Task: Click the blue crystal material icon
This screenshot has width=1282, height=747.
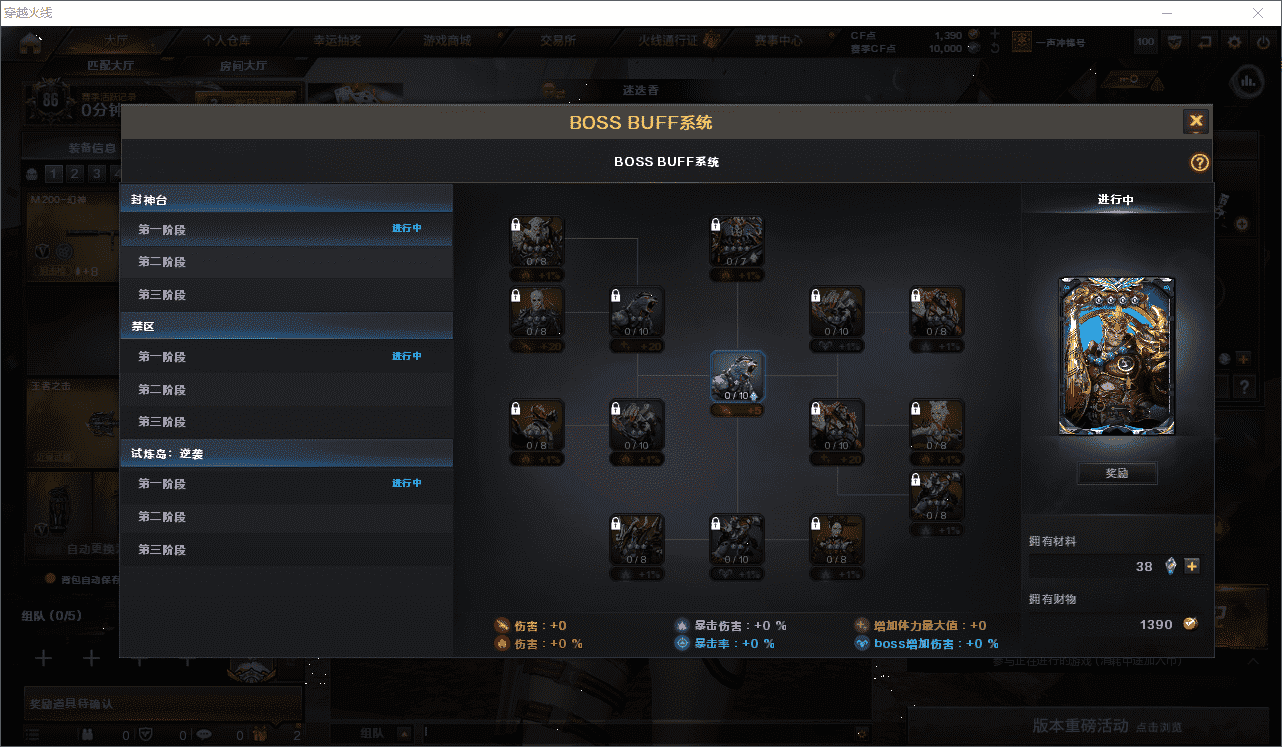Action: pos(1171,566)
